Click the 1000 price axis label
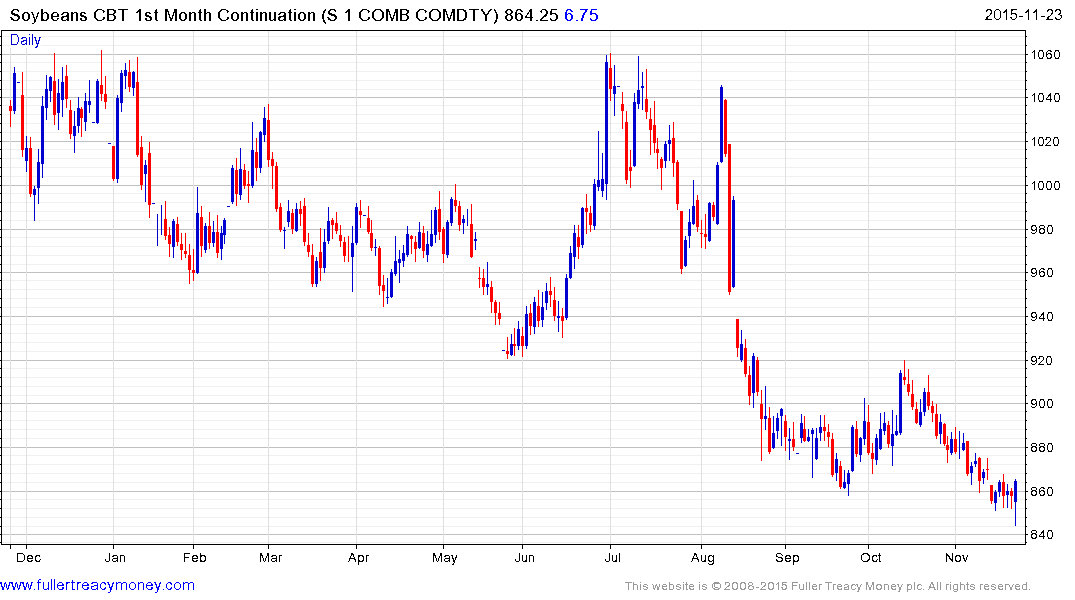Viewport: 1075px width, 600px height. point(1046,186)
